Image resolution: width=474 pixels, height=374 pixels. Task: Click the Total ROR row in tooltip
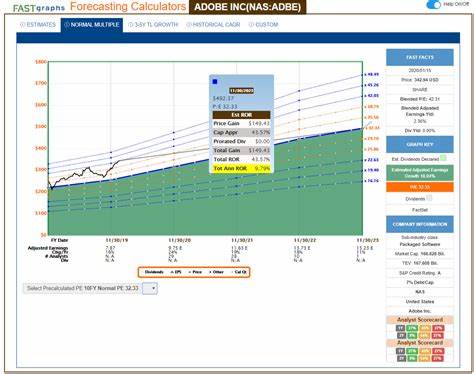241,159
